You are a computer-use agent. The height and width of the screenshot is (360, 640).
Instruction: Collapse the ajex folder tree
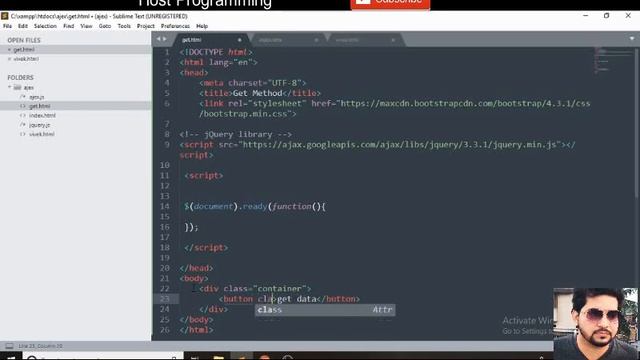point(9,87)
